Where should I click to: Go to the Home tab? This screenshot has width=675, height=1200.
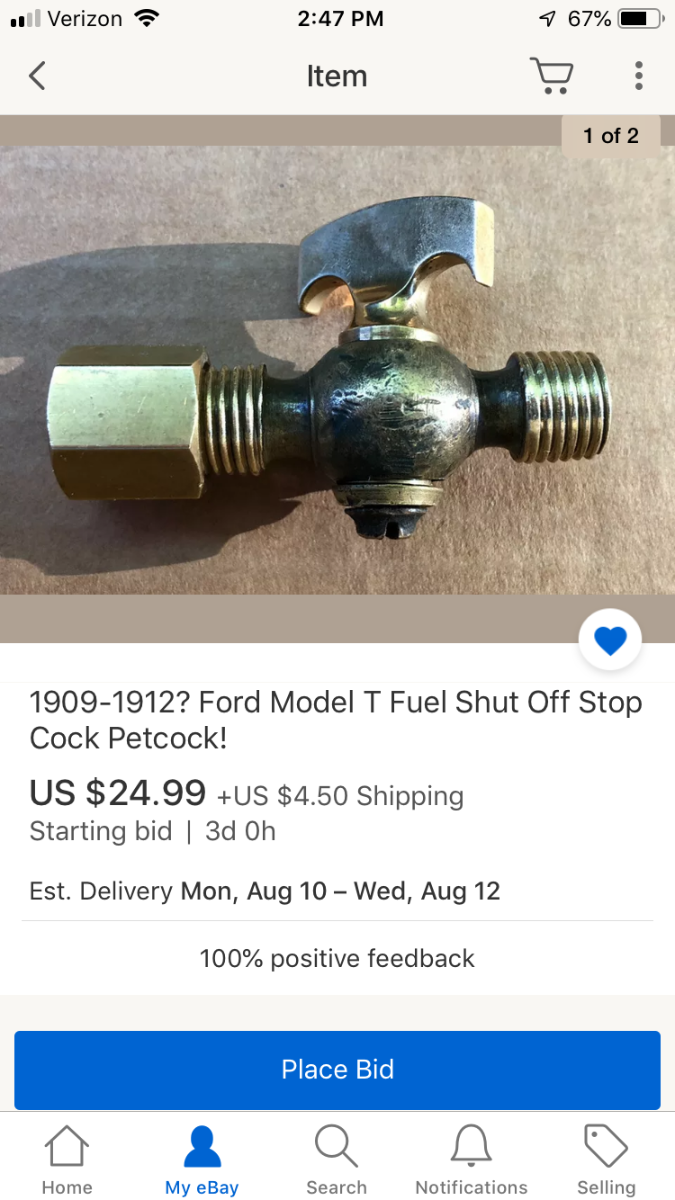click(67, 1161)
